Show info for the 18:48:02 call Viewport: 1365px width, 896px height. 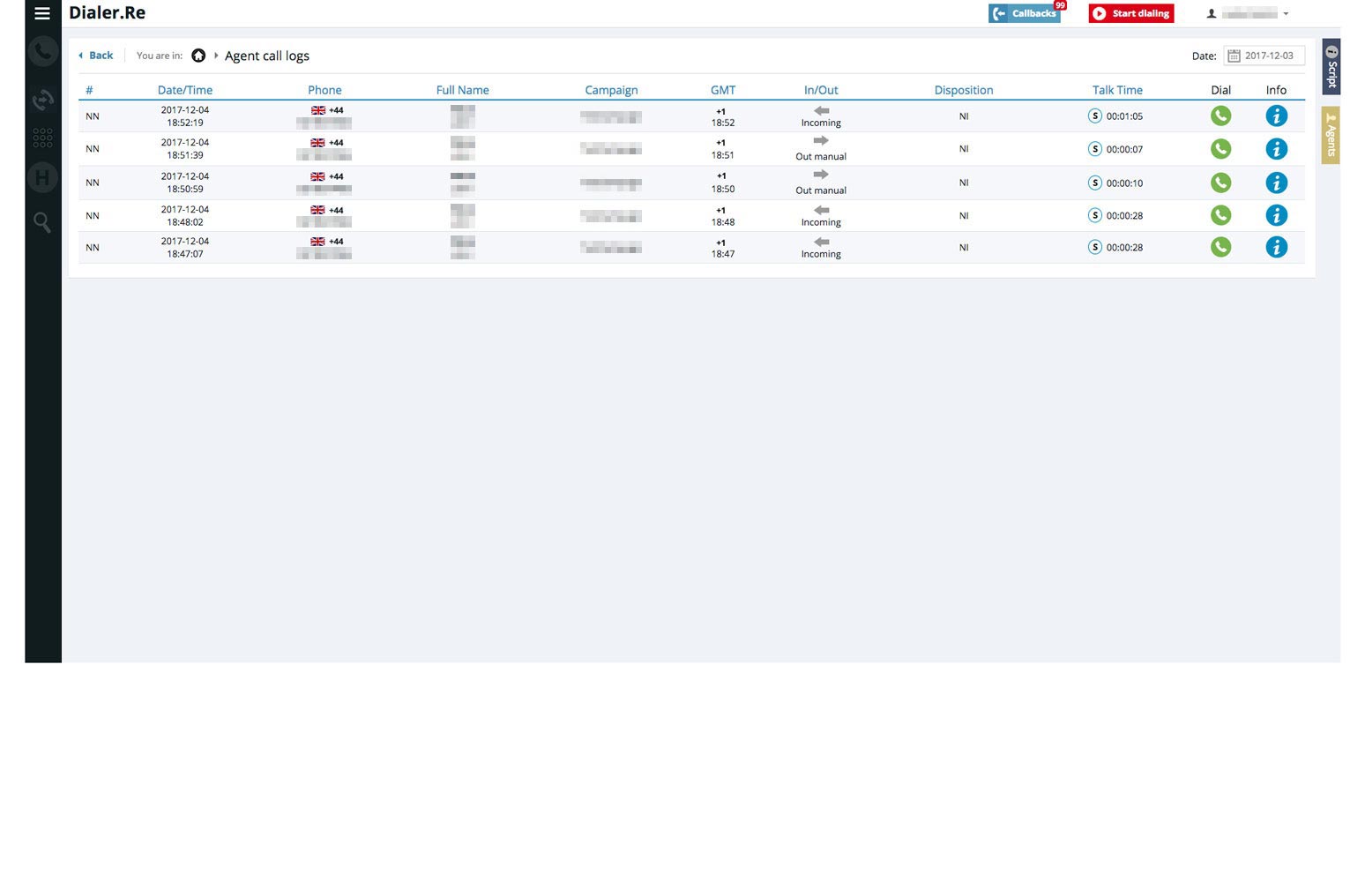[1276, 215]
